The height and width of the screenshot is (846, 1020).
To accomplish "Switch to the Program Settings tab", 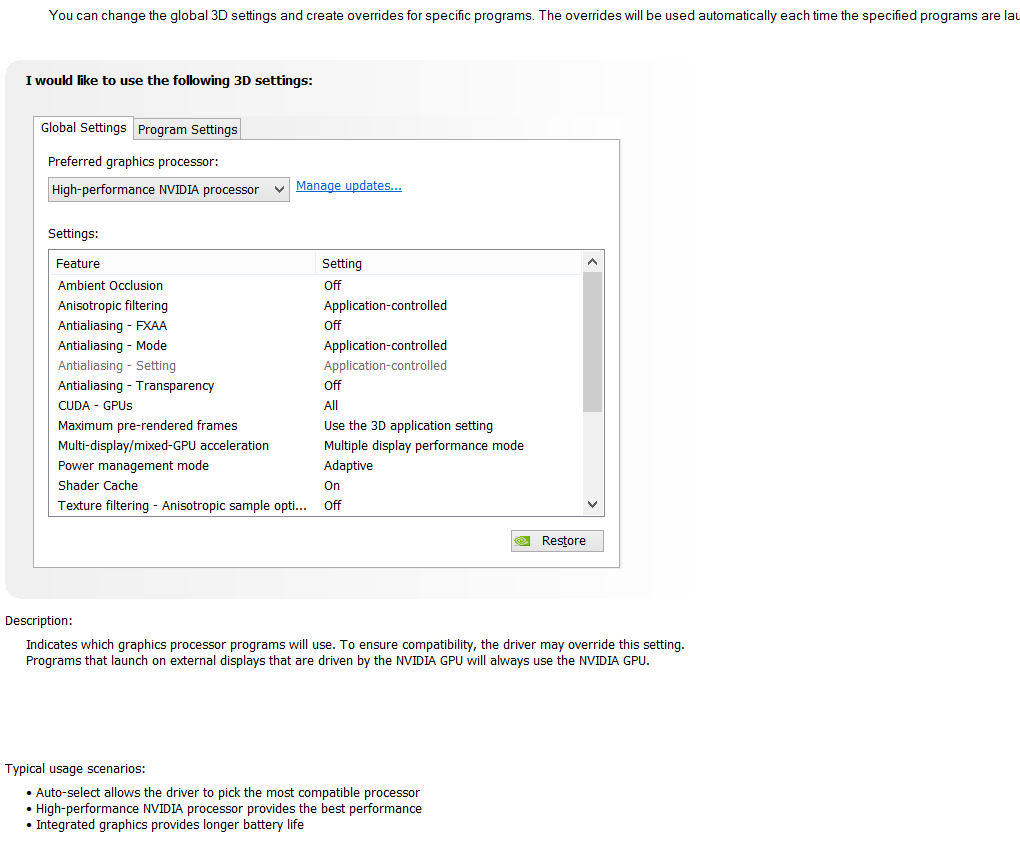I will 188,129.
